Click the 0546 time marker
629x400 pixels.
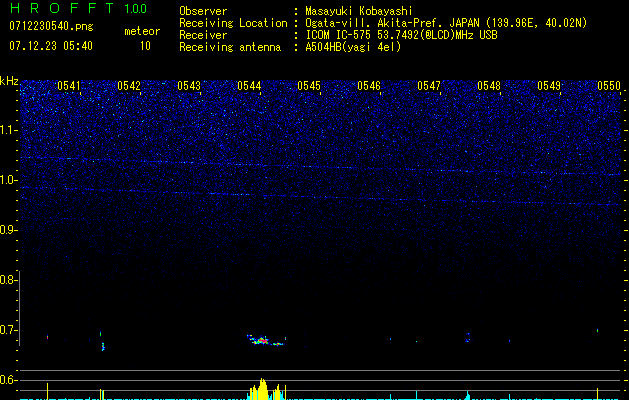pos(369,86)
